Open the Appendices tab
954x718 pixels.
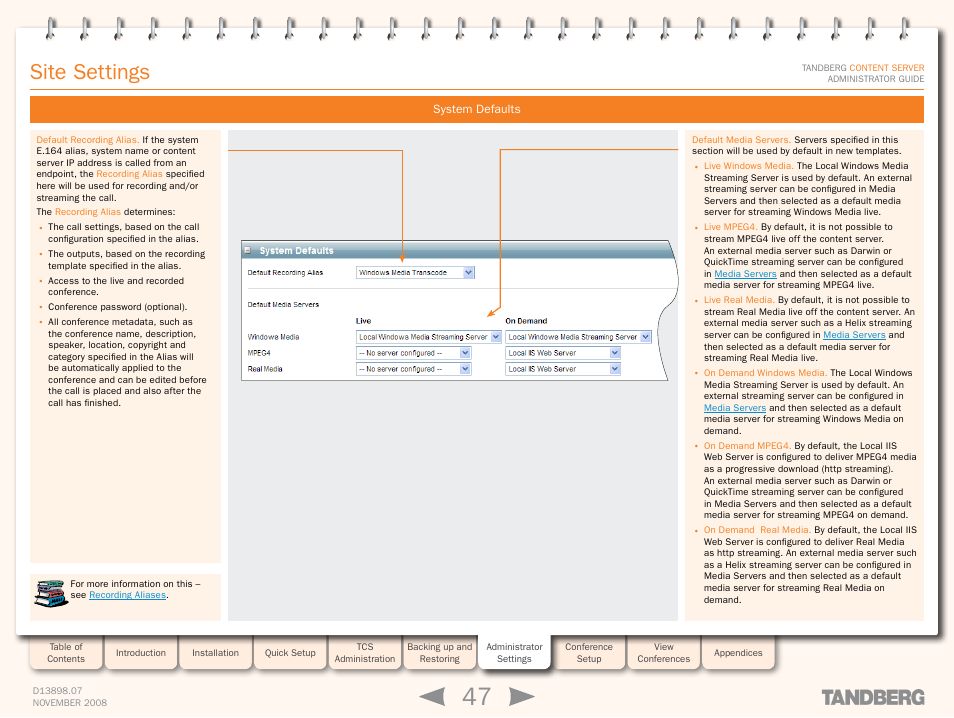(x=738, y=653)
